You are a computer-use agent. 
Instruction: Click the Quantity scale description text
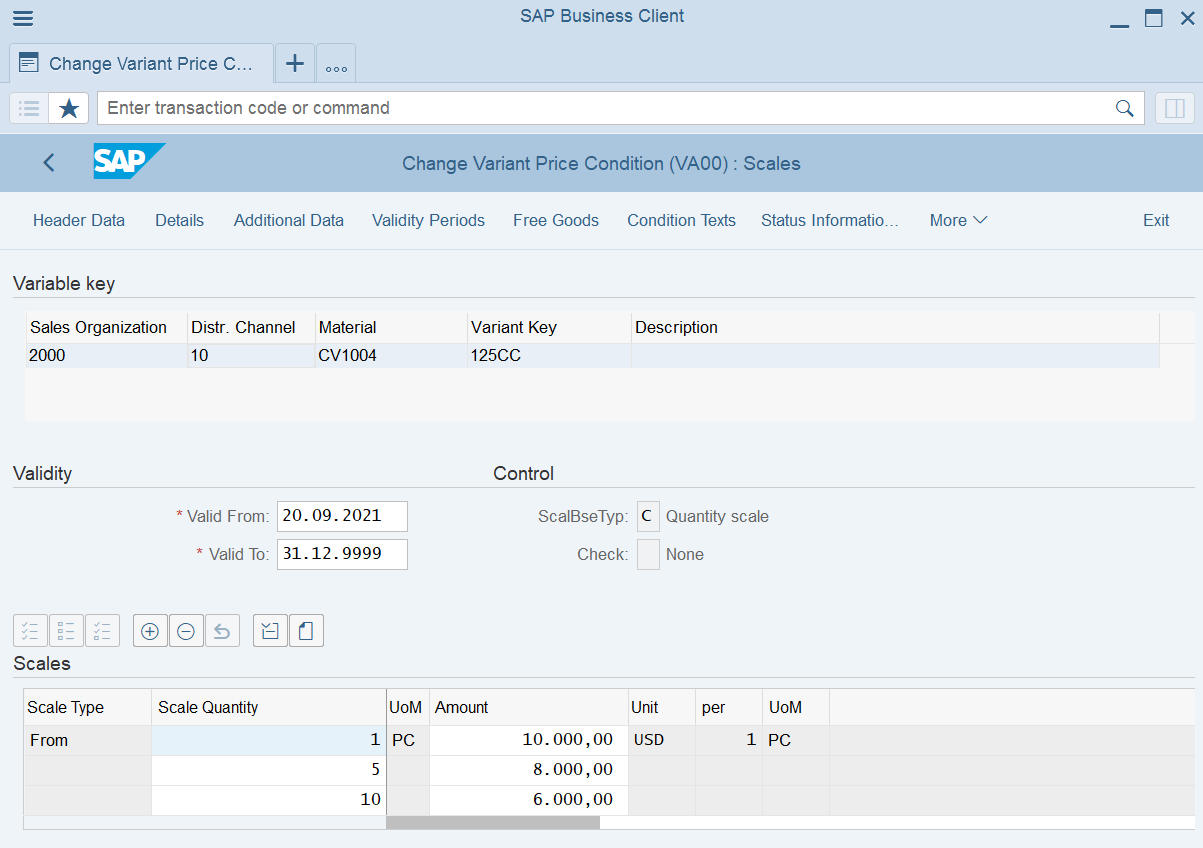pos(717,516)
